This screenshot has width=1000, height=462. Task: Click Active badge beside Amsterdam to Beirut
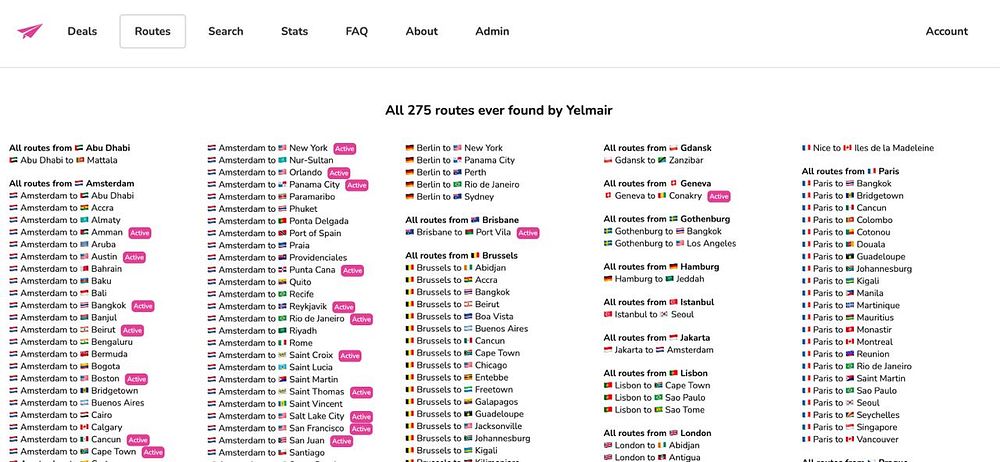[132, 331]
